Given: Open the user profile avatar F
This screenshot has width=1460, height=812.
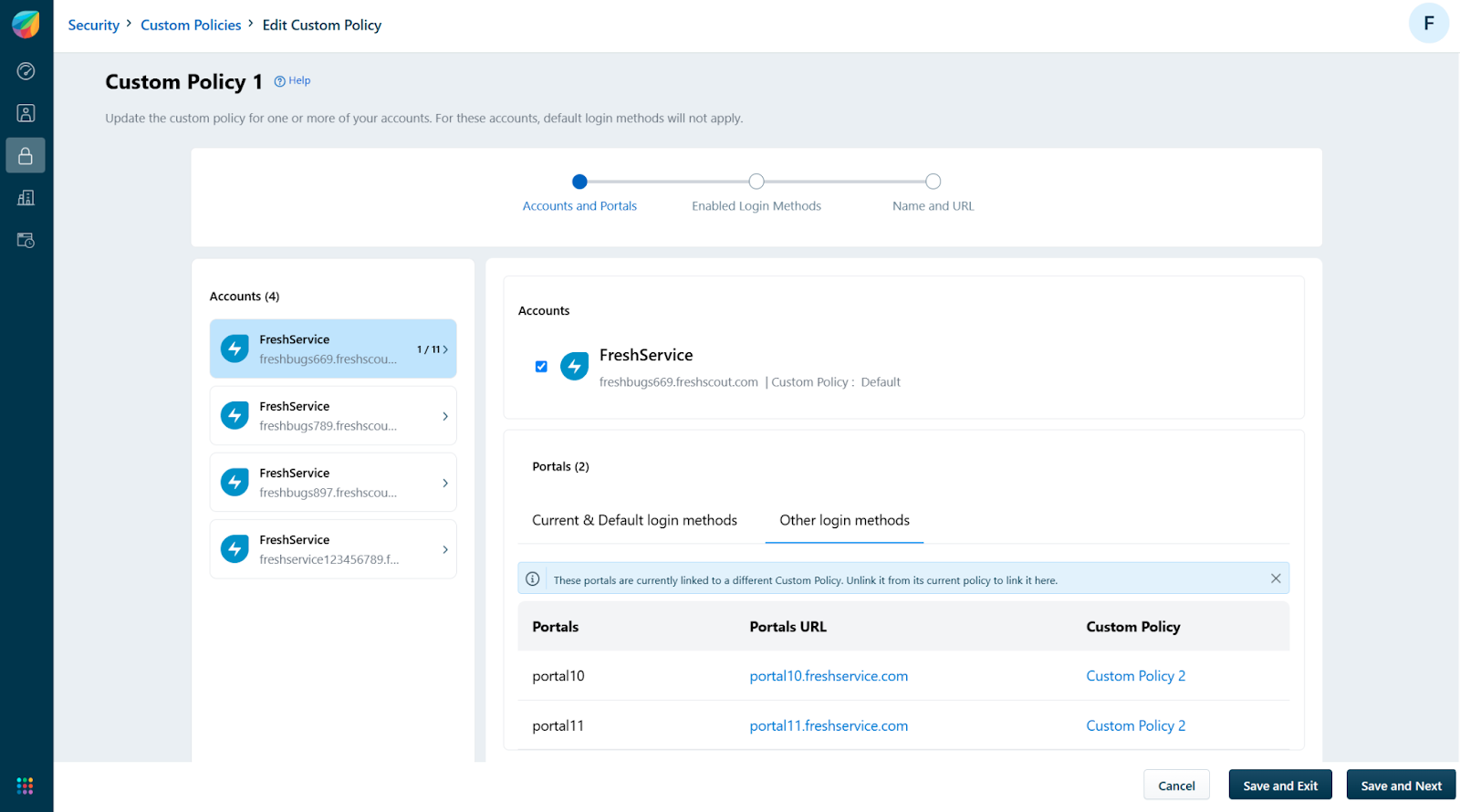Looking at the screenshot, I should pyautogui.click(x=1429, y=24).
